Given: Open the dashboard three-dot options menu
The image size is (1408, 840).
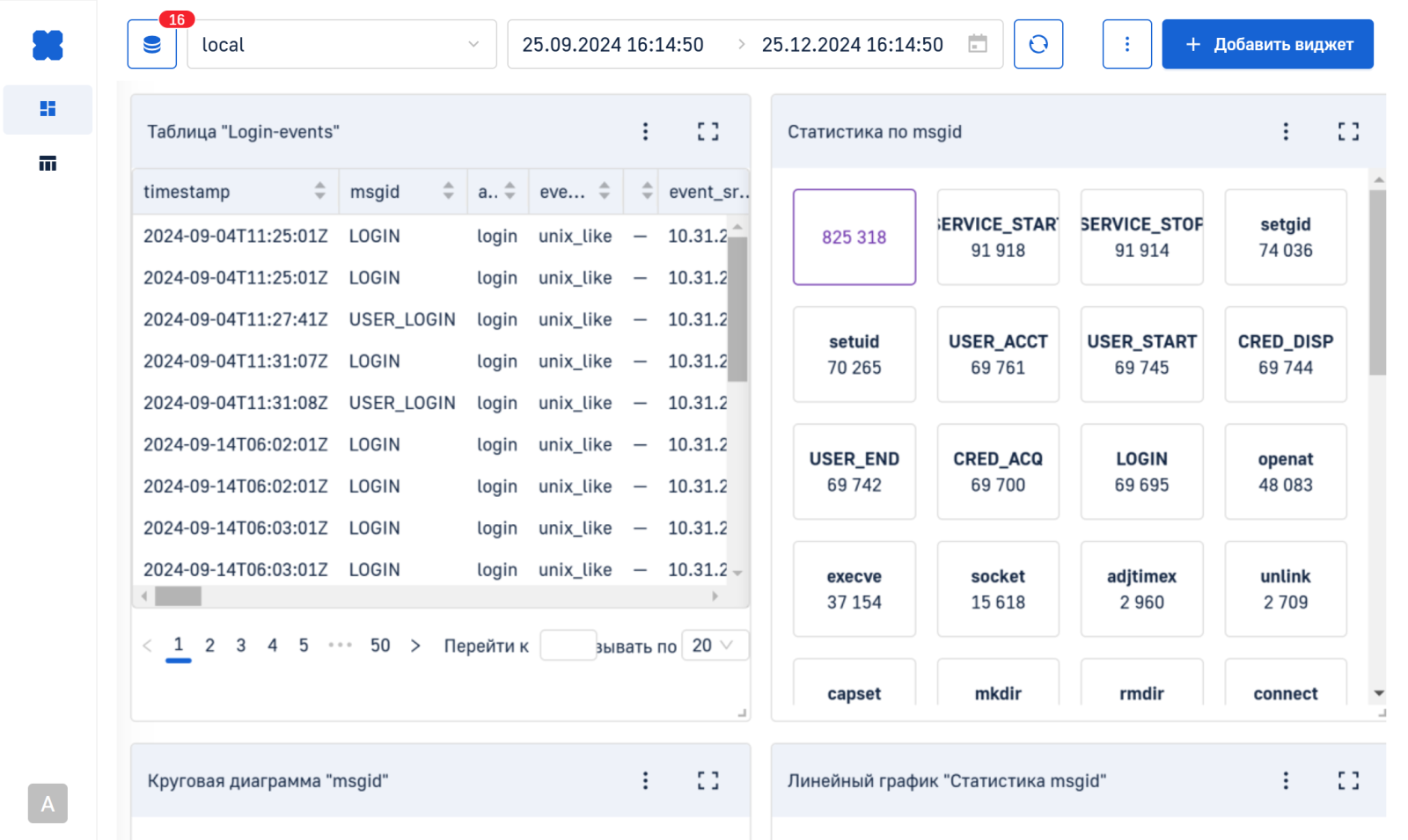Looking at the screenshot, I should pyautogui.click(x=1126, y=45).
